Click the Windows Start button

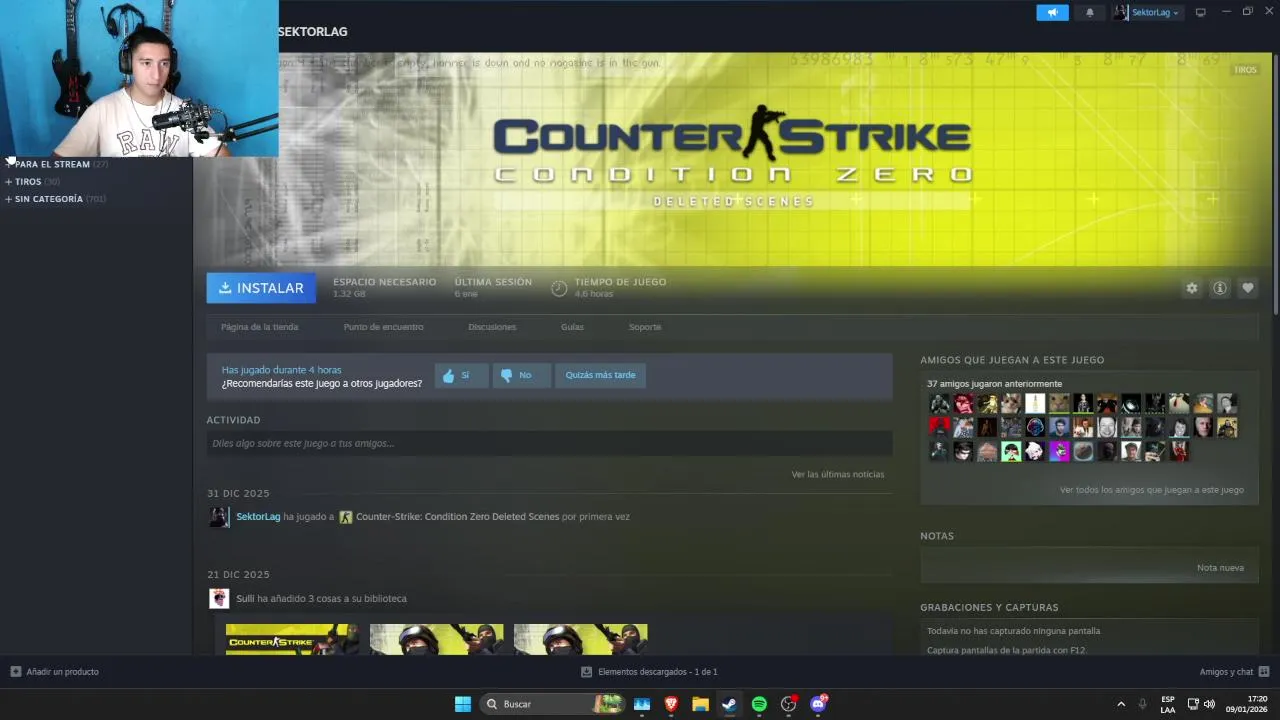(463, 704)
